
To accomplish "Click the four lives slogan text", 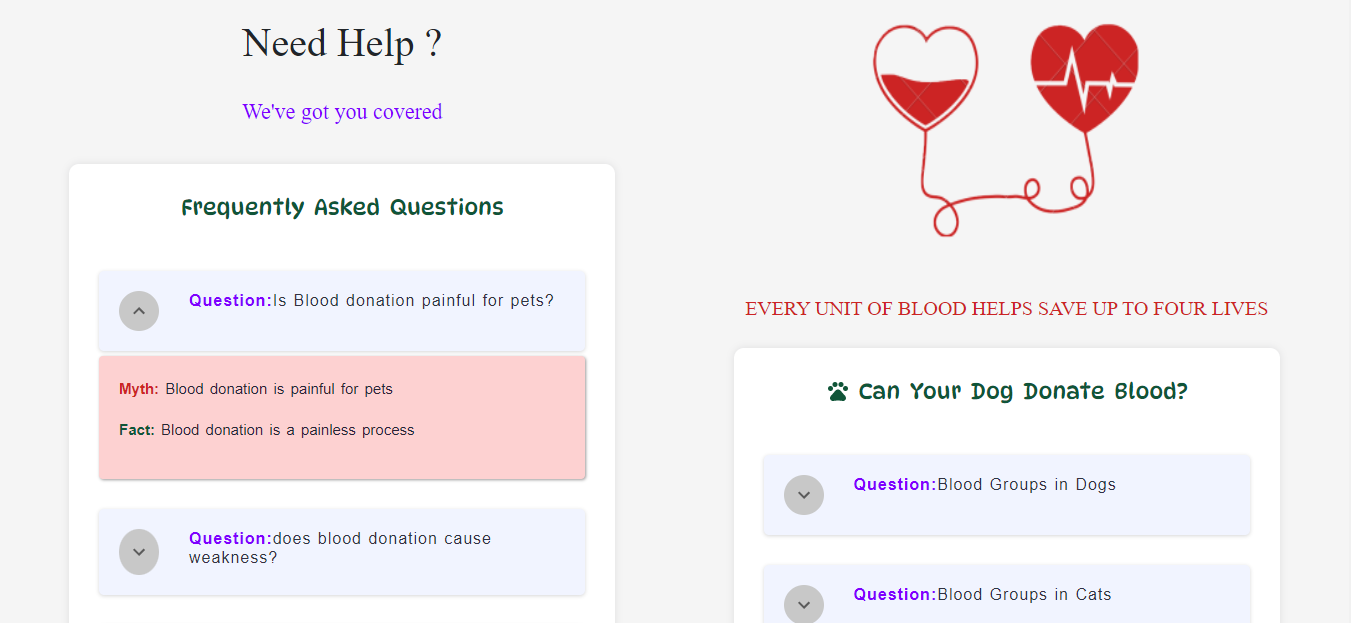I will [1006, 308].
